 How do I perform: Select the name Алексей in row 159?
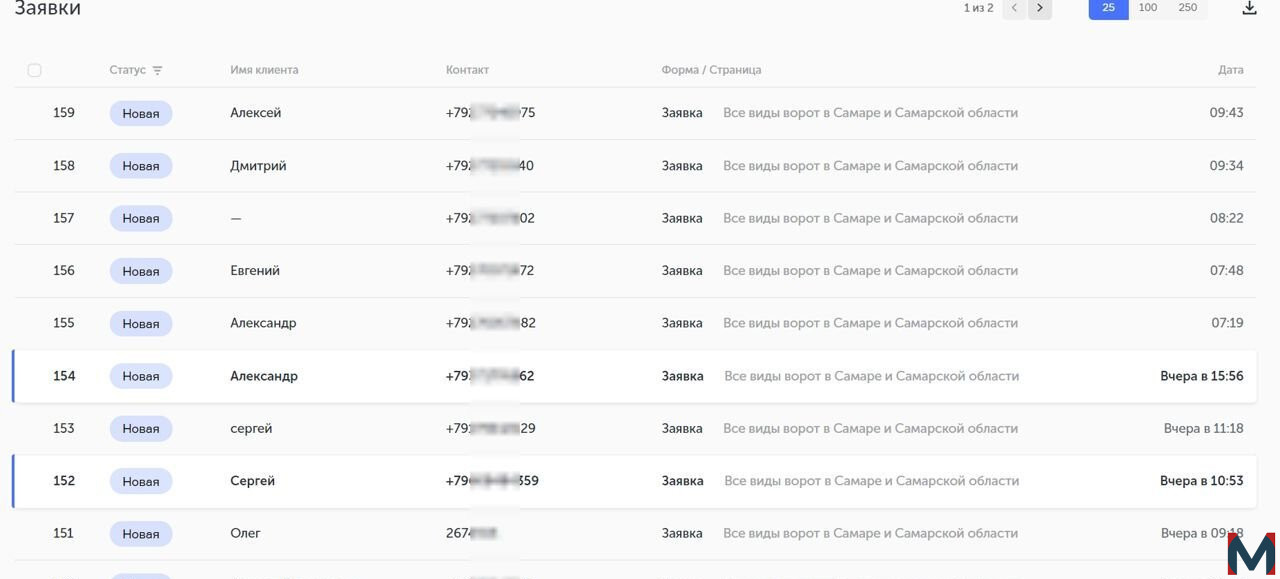pyautogui.click(x=256, y=113)
